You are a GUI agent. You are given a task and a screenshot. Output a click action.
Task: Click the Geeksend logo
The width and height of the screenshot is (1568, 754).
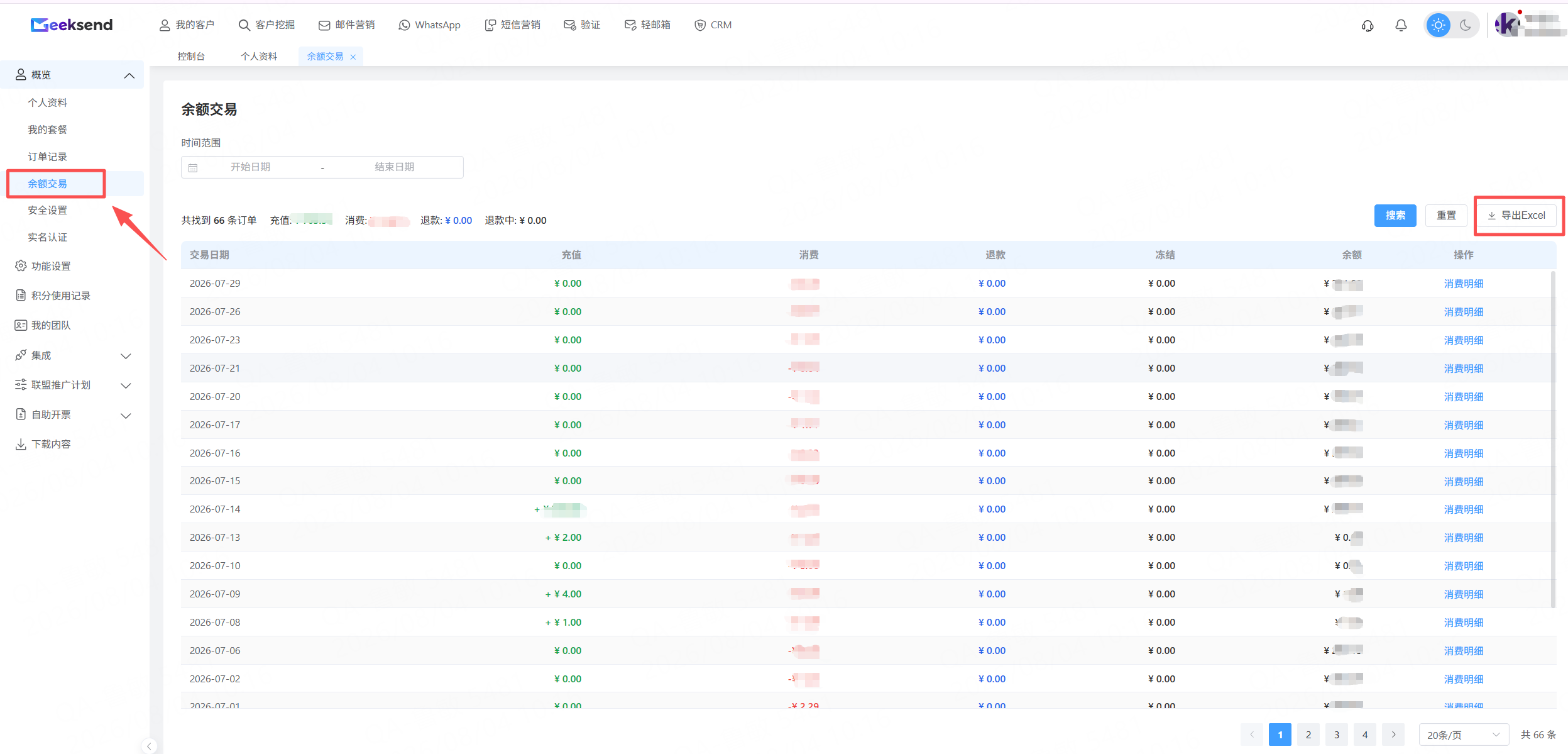click(72, 25)
